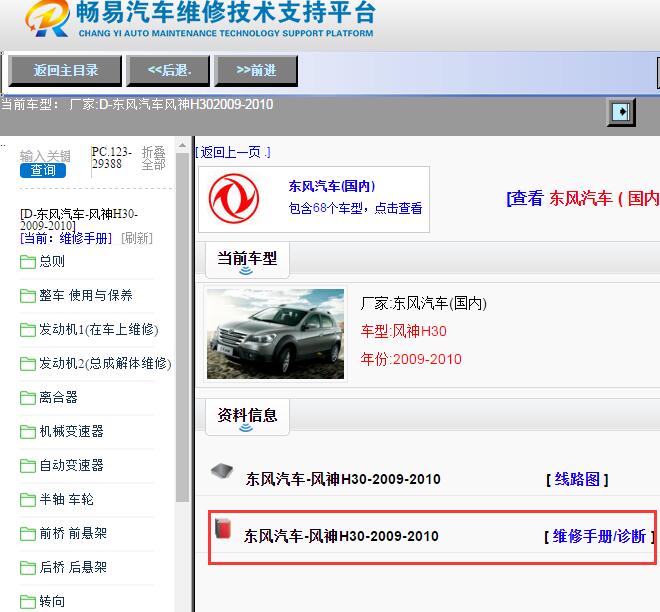Open the 线路图 link

tap(577, 479)
